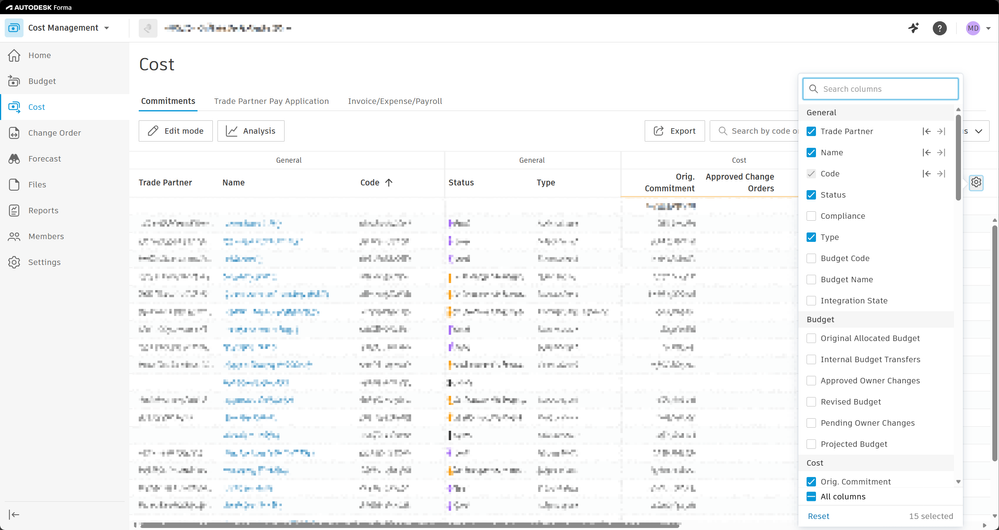This screenshot has height=530, width=999.
Task: Open the Autodesk assistant sparkle icon
Action: 914,28
